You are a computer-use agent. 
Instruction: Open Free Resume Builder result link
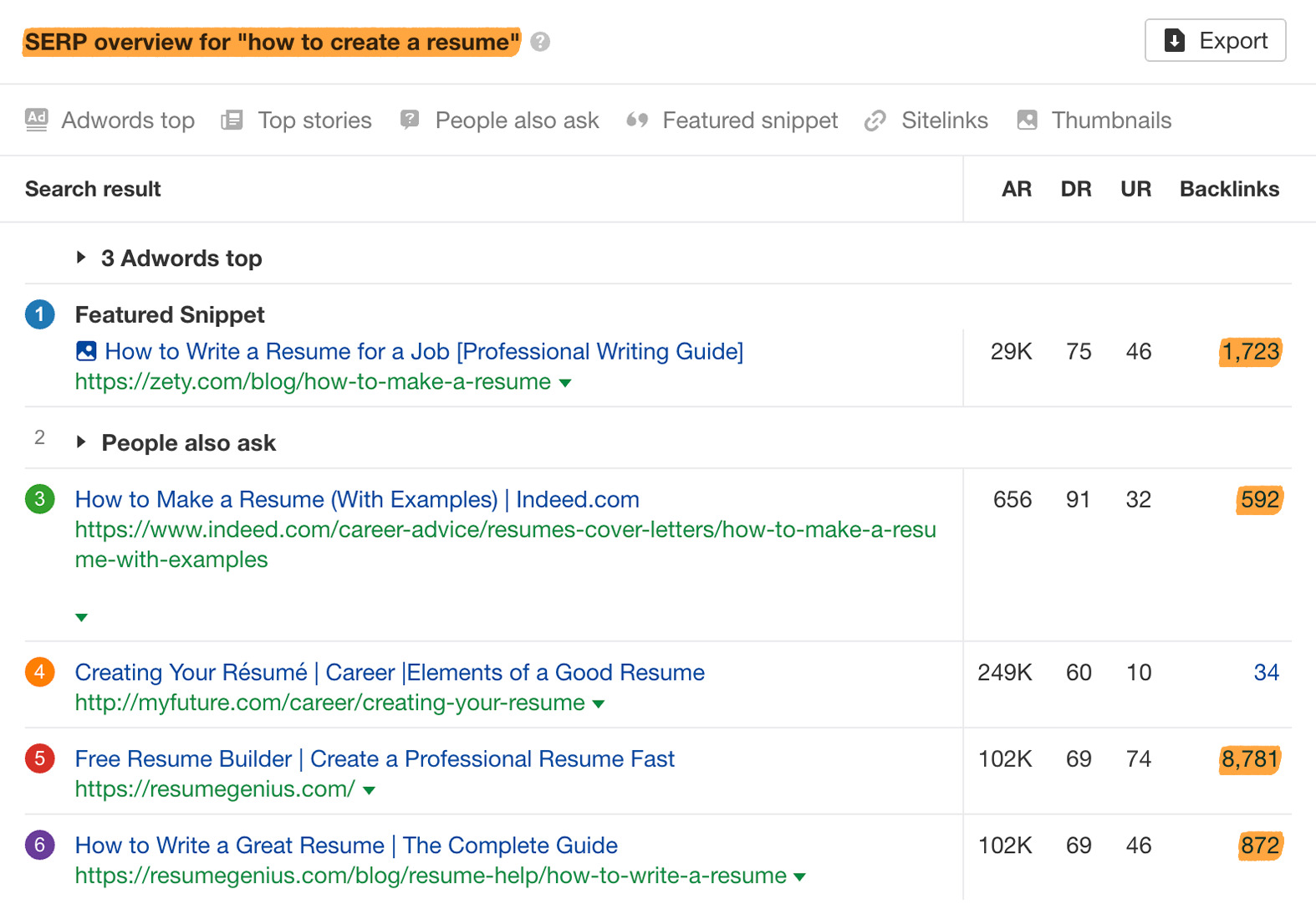[375, 758]
